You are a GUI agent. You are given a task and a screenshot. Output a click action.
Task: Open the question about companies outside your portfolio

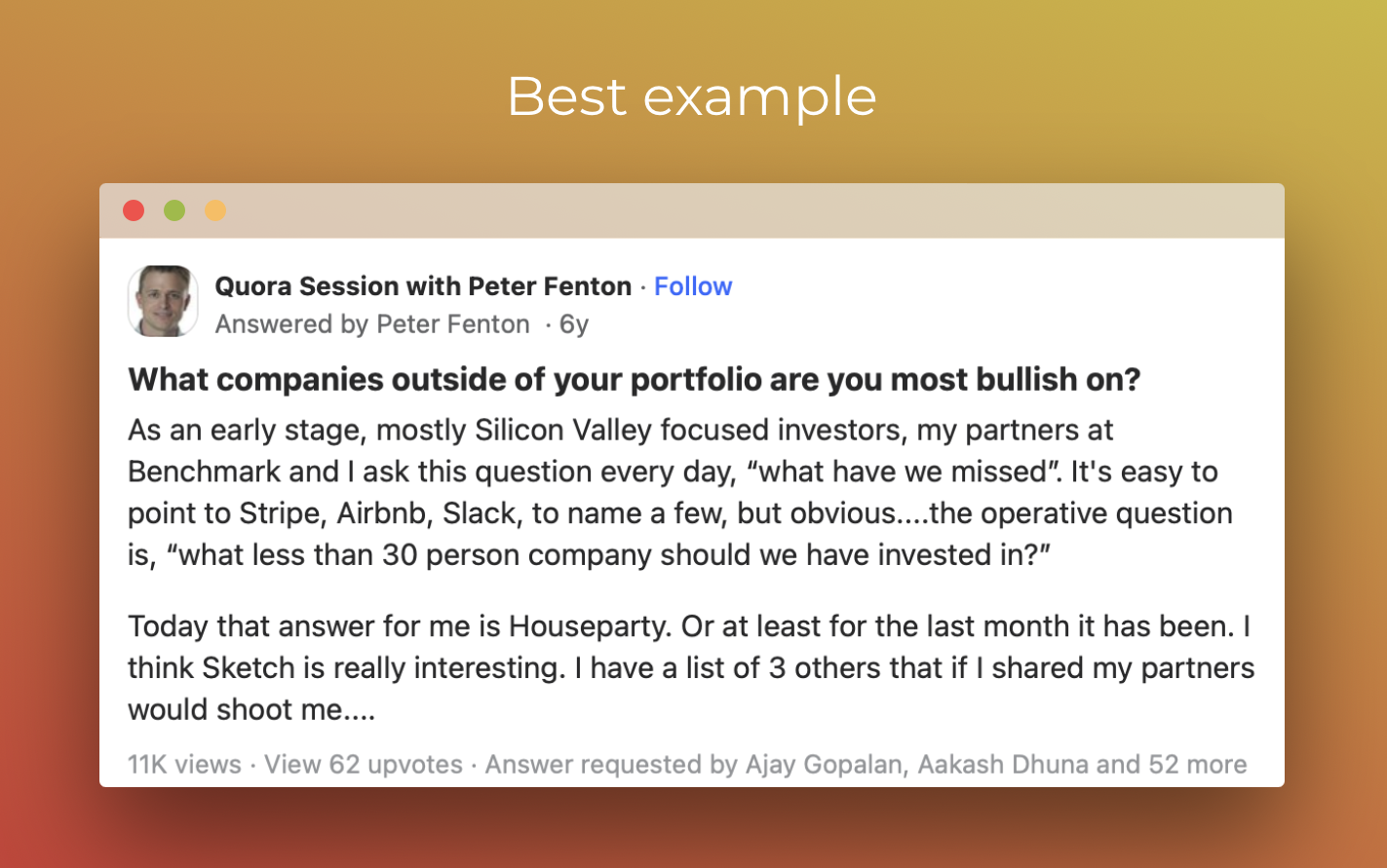[634, 379]
